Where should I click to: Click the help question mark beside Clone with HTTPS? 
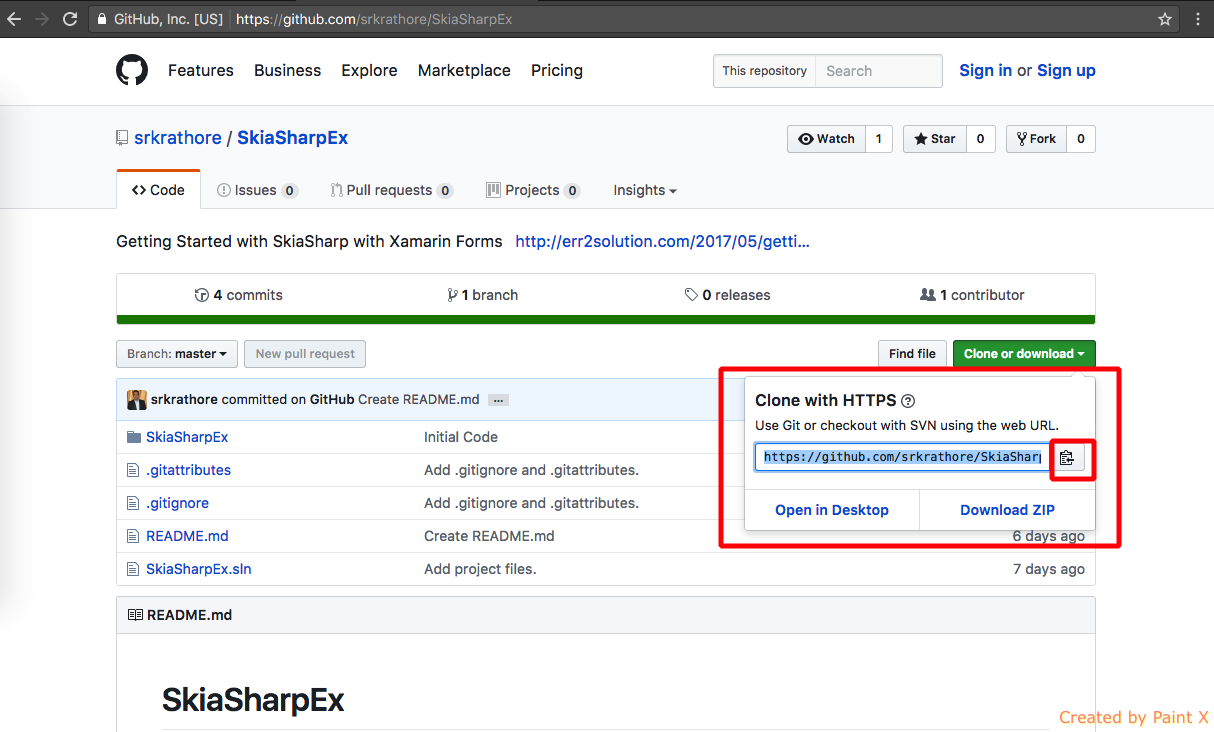point(908,401)
